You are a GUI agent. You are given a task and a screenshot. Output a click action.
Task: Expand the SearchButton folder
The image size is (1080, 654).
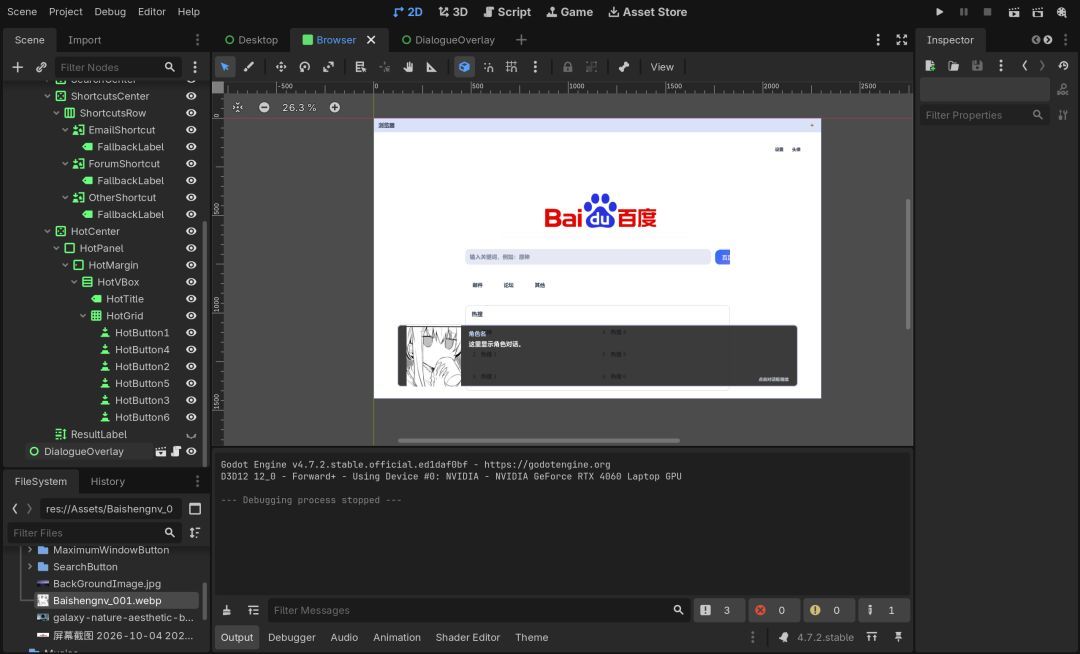[30, 567]
